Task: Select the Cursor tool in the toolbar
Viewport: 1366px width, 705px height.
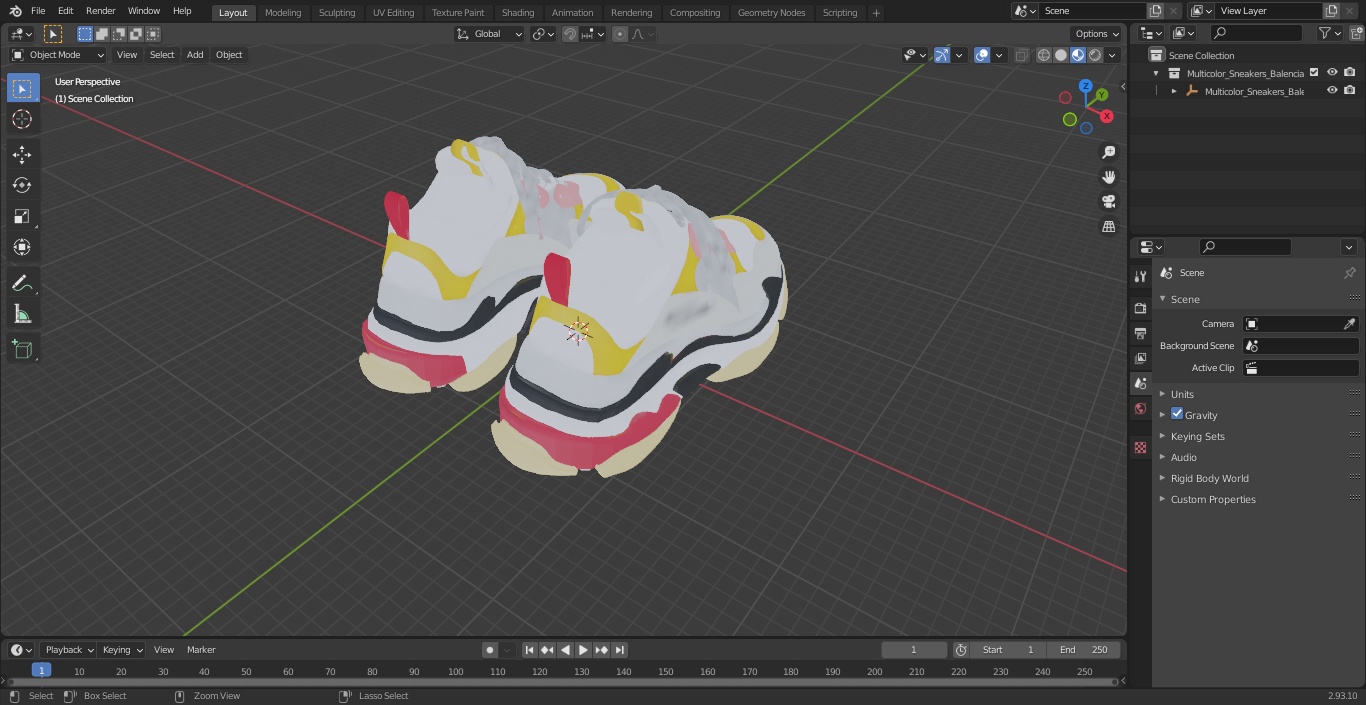Action: 22,119
